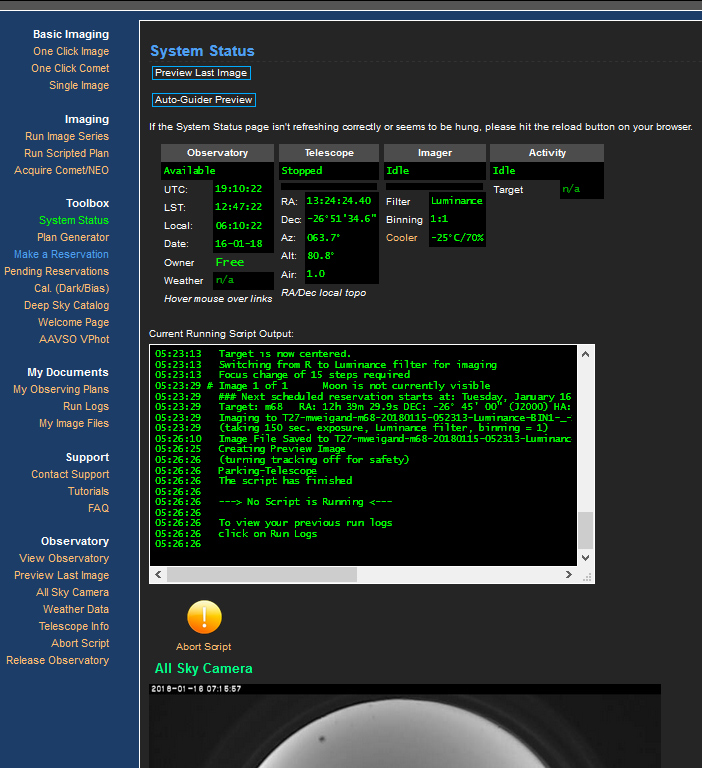Go to Run Image Series
This screenshot has height=768, width=702.
coord(66,136)
